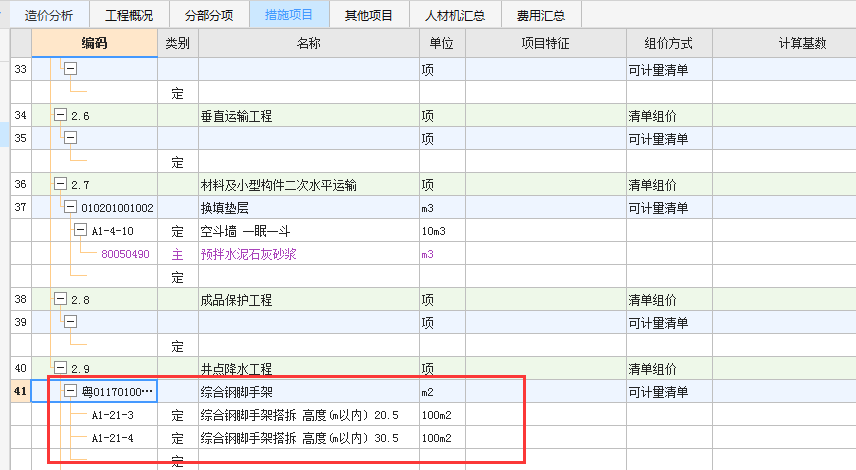Select the 100m2 unit for A1-21-4

click(x=442, y=438)
